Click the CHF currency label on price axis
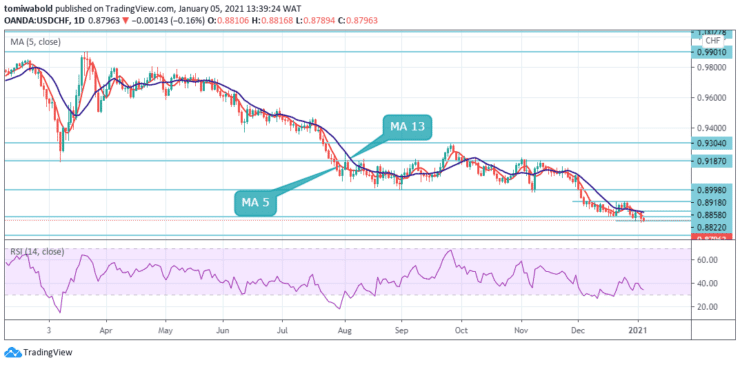Image resolution: width=740 pixels, height=365 pixels. [x=710, y=40]
